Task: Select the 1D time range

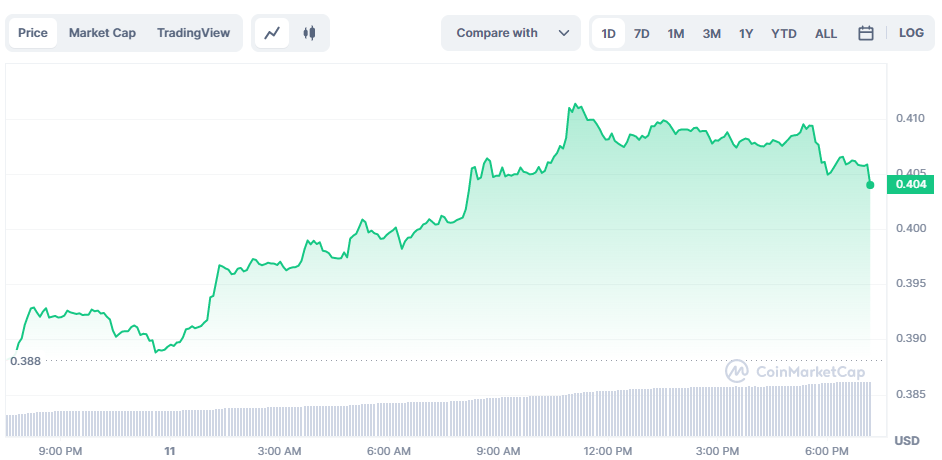Action: 608,33
